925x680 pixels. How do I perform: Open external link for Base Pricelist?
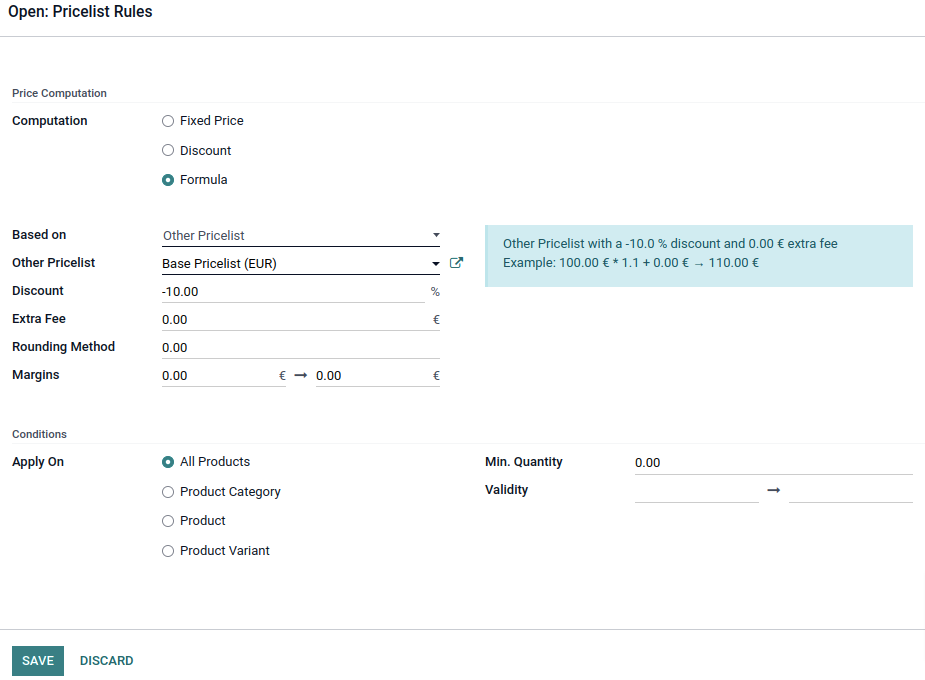tap(456, 263)
